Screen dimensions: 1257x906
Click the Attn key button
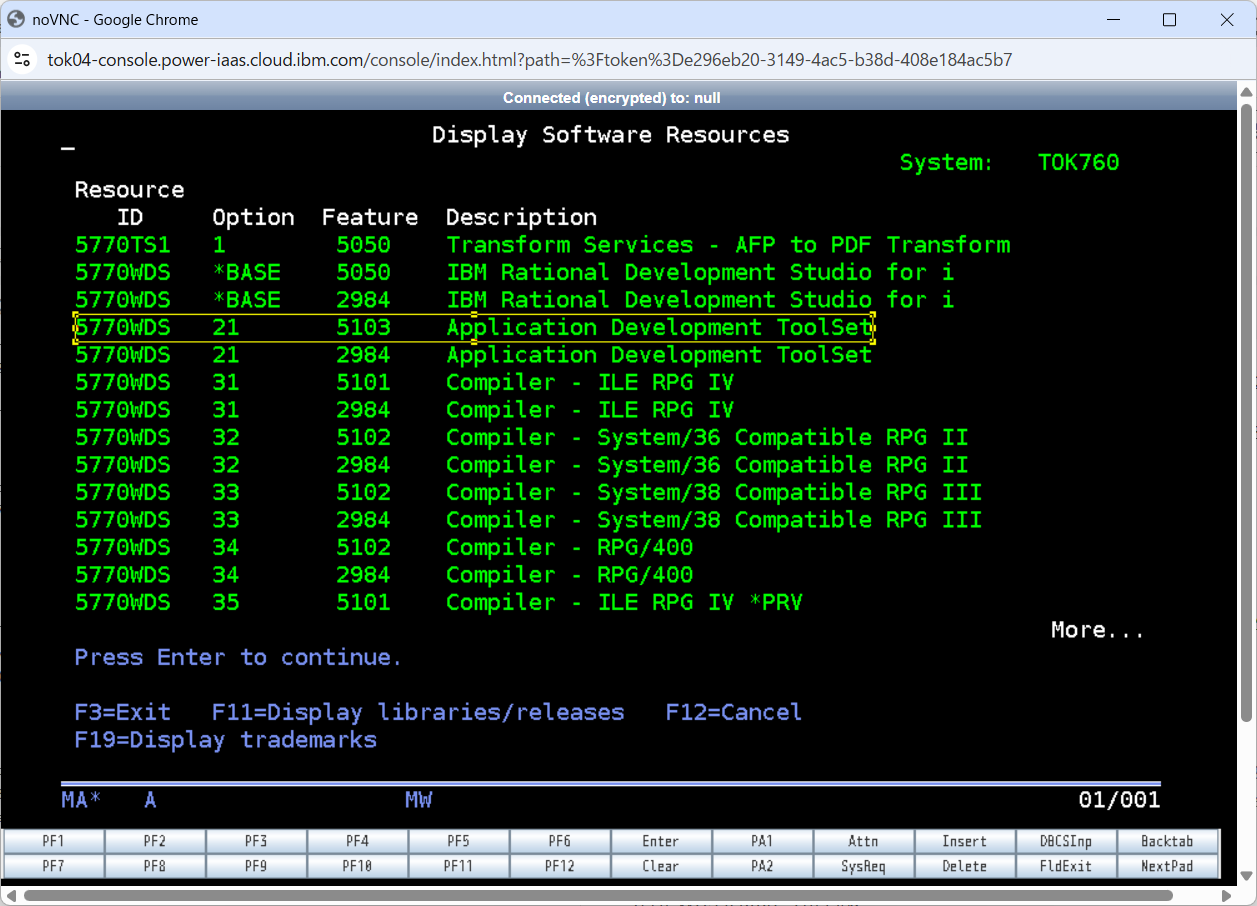pos(864,841)
